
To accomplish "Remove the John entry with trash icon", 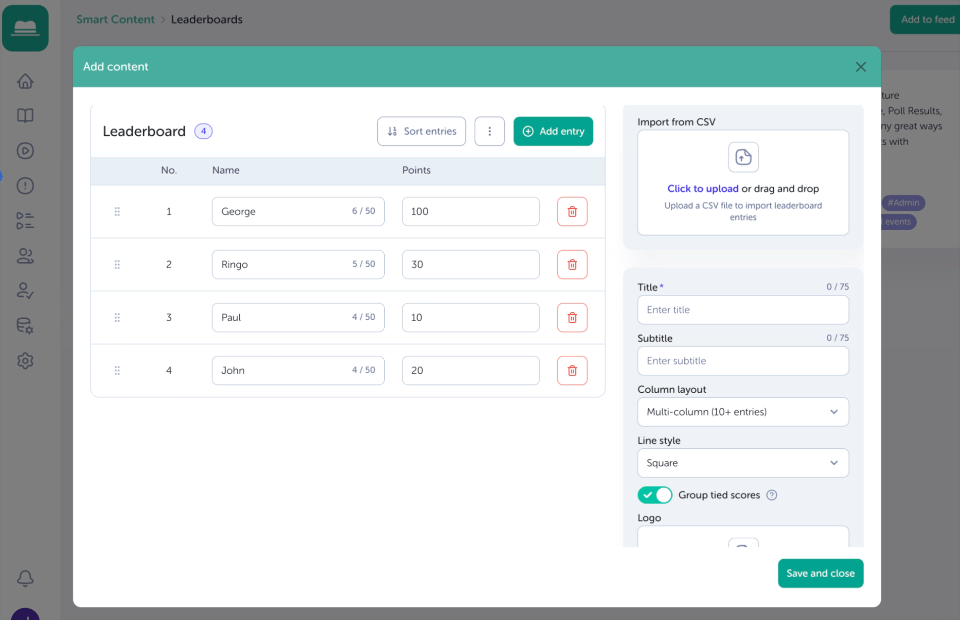I will pos(572,370).
